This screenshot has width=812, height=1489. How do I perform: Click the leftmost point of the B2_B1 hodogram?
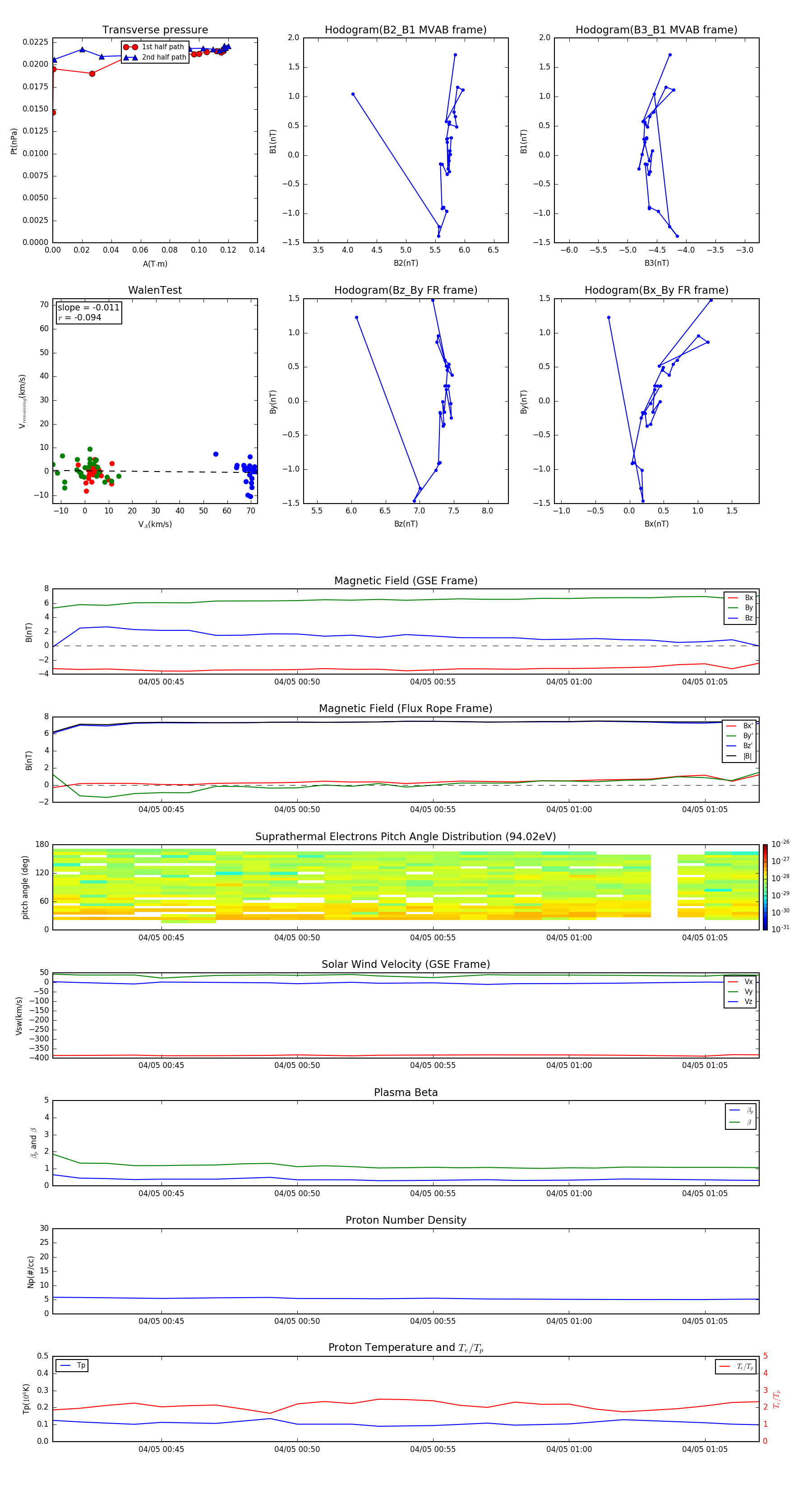[x=353, y=94]
